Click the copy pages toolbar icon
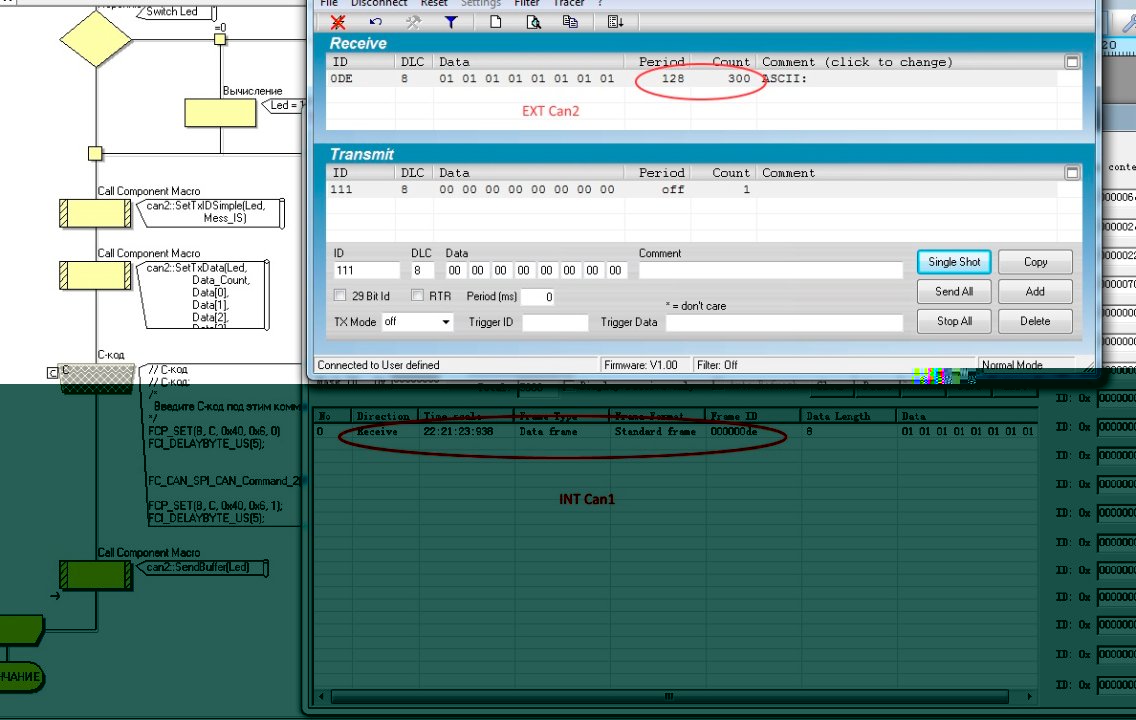1136x720 pixels. click(570, 22)
